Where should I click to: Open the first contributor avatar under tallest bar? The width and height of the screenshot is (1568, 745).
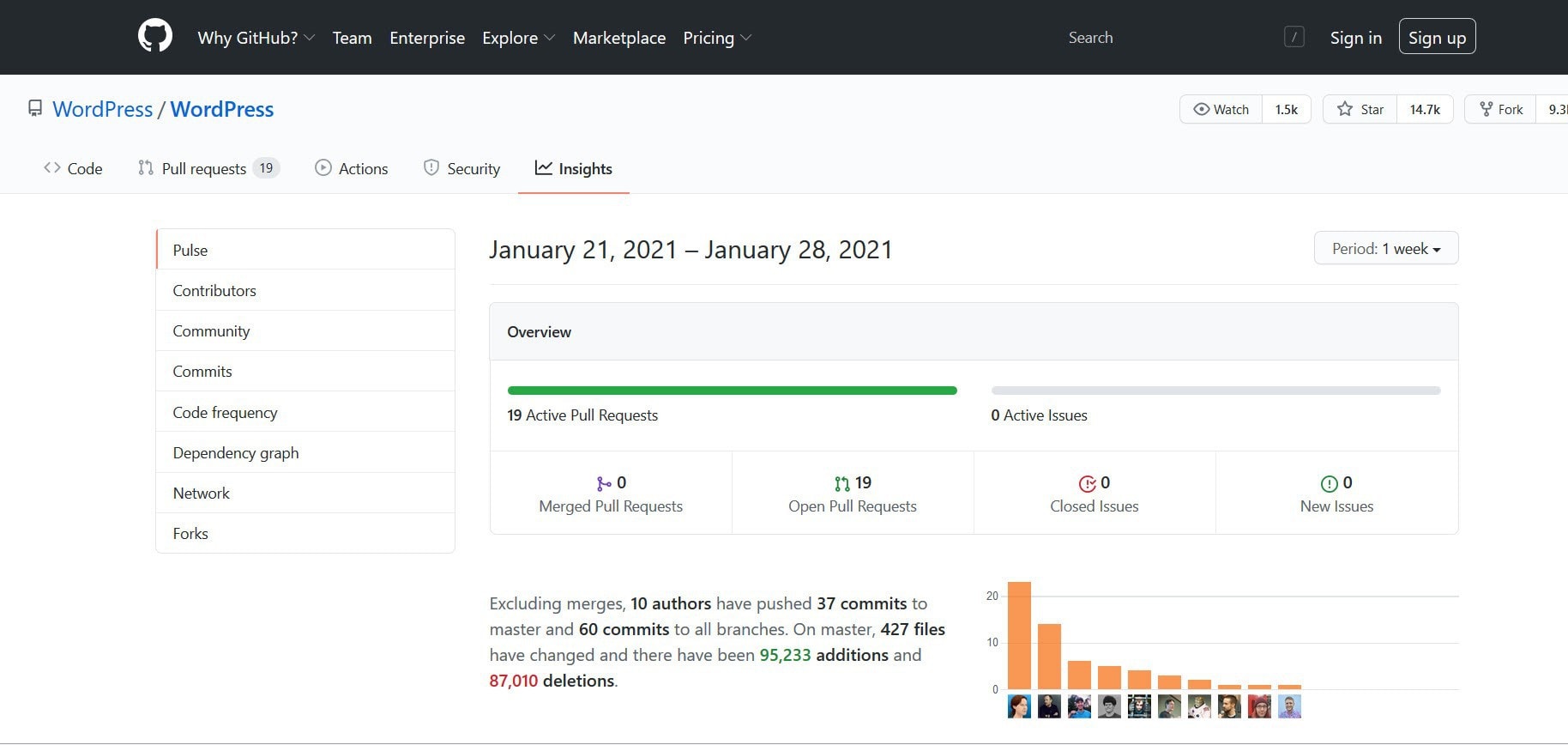click(x=1019, y=706)
